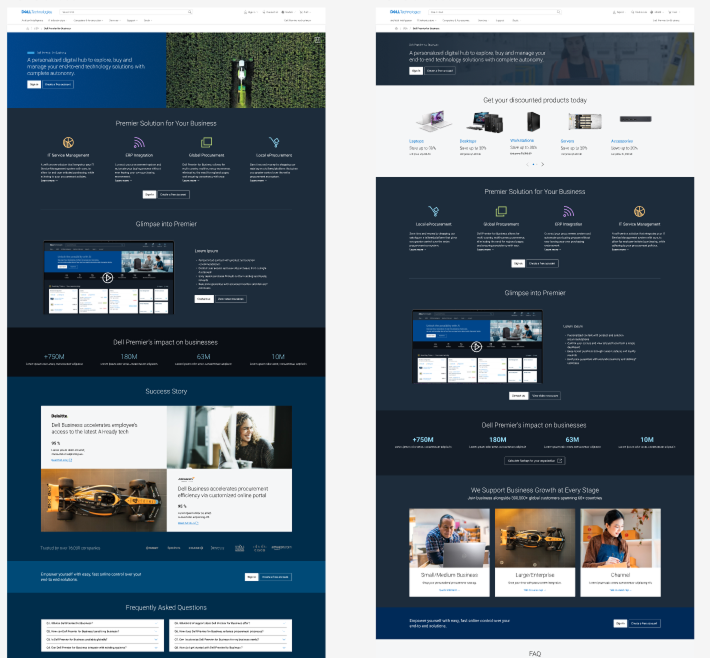
Task: Click next arrow of discounted products carousel
Action: (542, 164)
